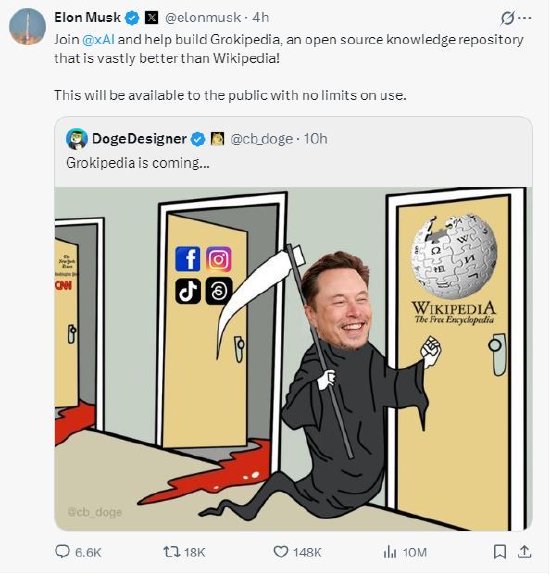Click the DogeDesigner display name
This screenshot has height=575, width=550.
pos(139,139)
